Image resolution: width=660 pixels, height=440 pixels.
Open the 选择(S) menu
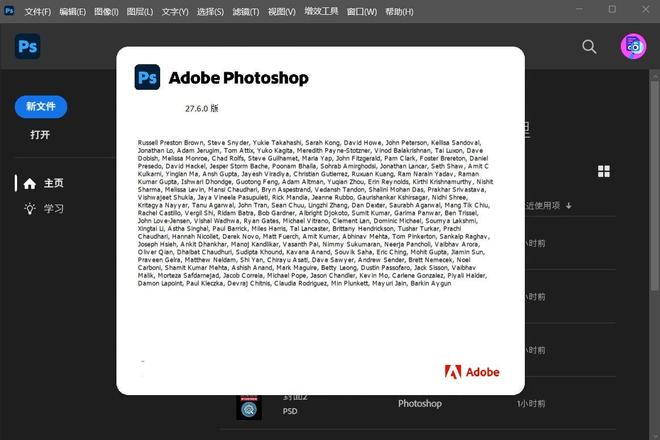(210, 12)
